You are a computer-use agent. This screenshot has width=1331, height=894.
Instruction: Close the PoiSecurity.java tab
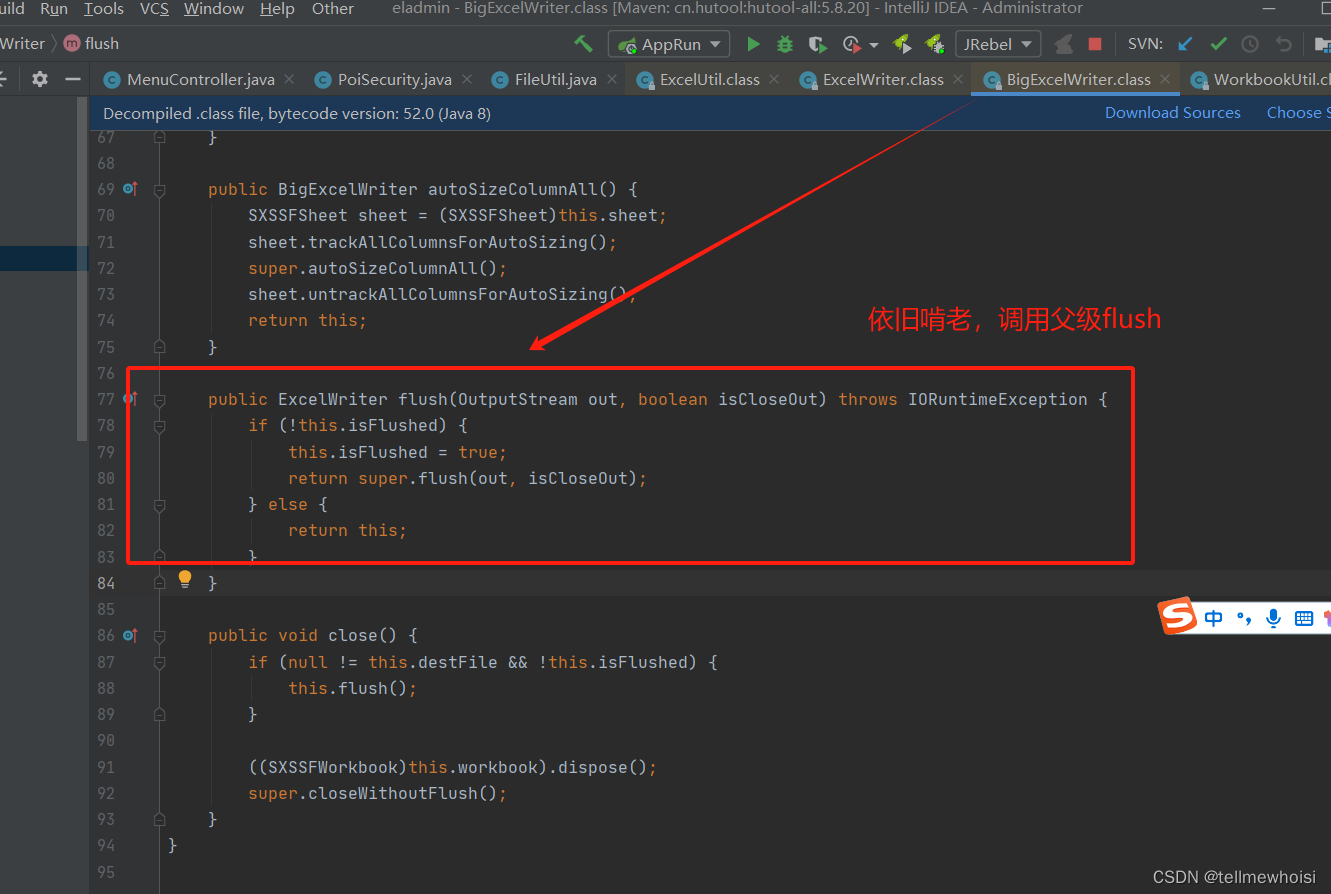coord(466,79)
